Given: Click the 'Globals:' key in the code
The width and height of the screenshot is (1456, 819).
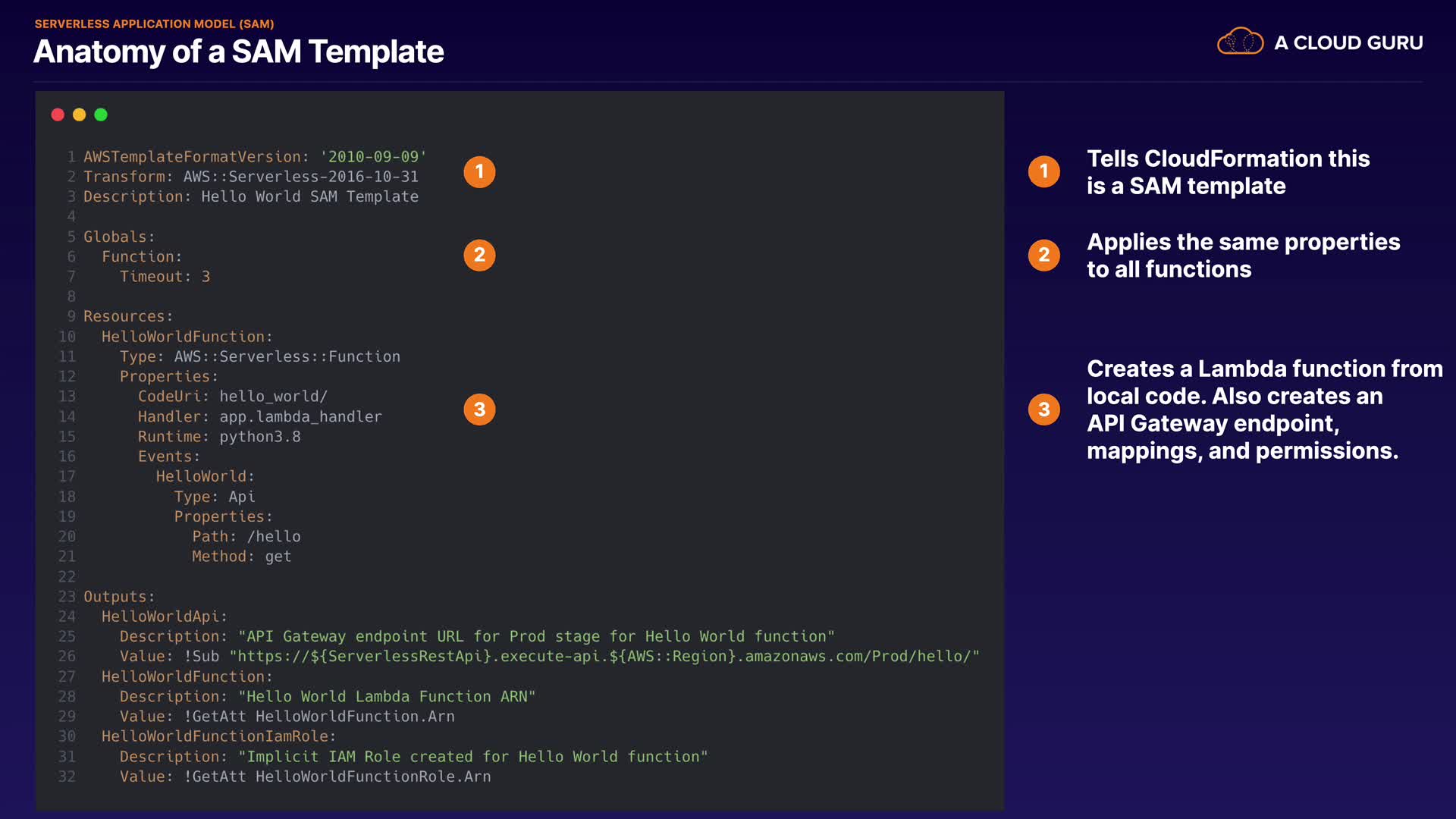Looking at the screenshot, I should [x=119, y=237].
